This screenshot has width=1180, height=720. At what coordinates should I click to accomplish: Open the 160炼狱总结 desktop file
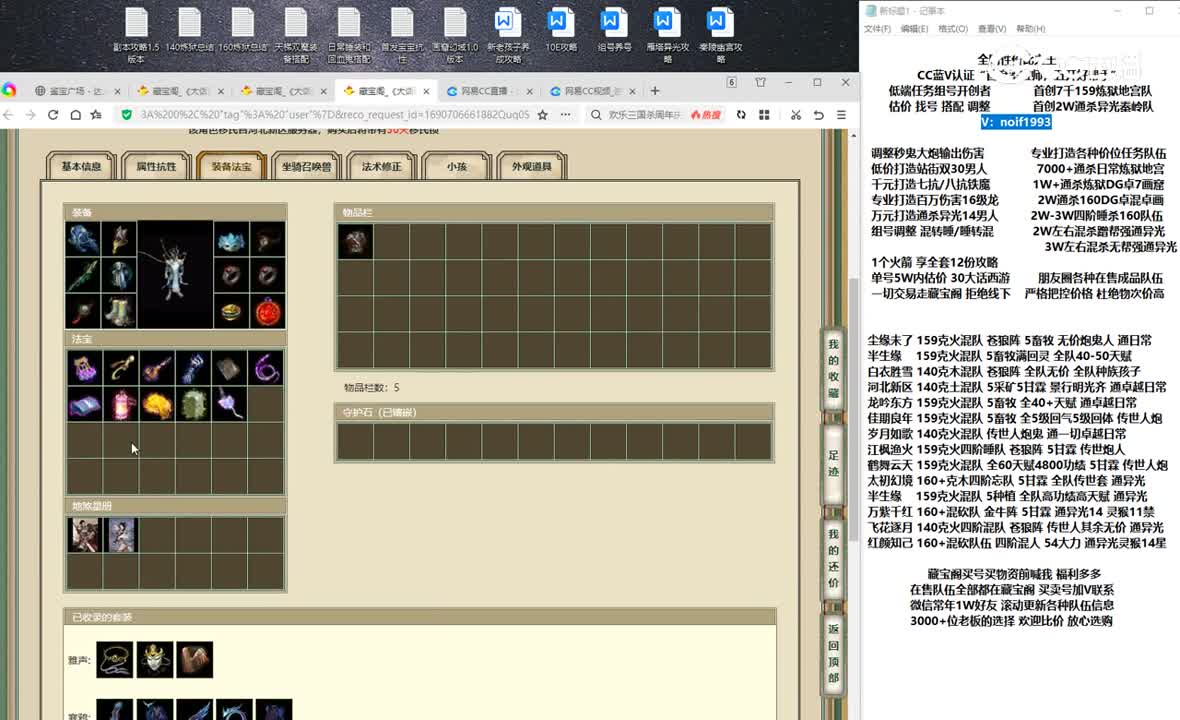(242, 31)
